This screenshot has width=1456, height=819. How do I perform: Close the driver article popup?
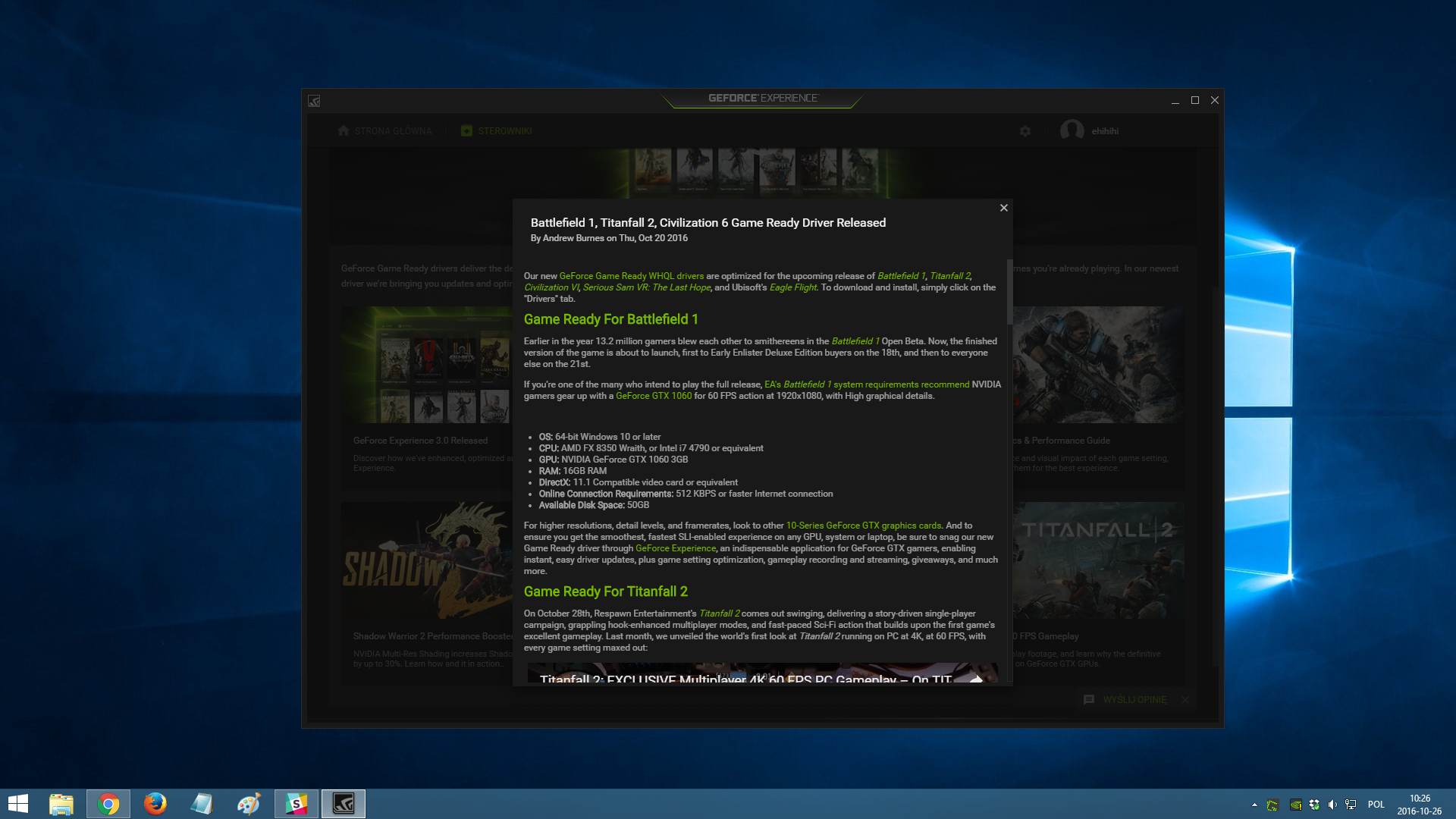click(1003, 208)
